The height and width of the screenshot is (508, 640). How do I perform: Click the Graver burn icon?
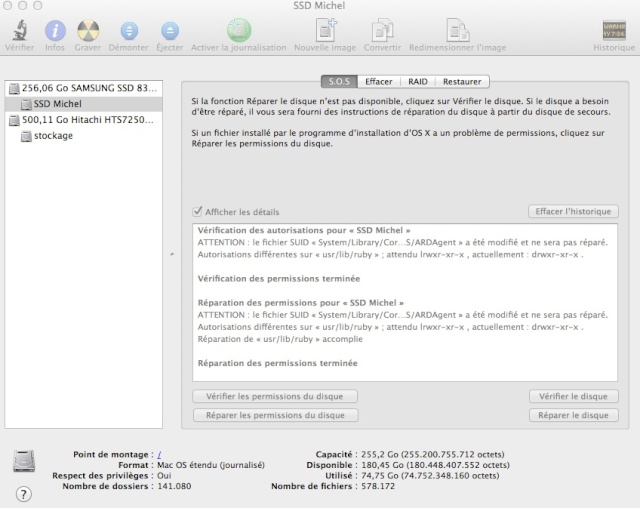(x=88, y=31)
